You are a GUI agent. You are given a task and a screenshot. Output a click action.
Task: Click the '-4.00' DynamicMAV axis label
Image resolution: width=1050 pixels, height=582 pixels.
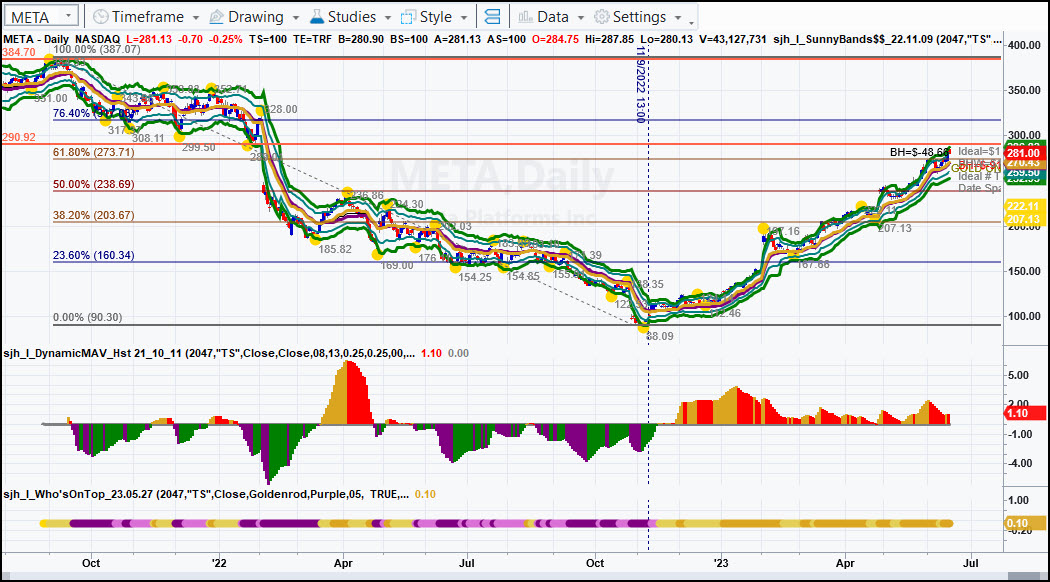1018,463
